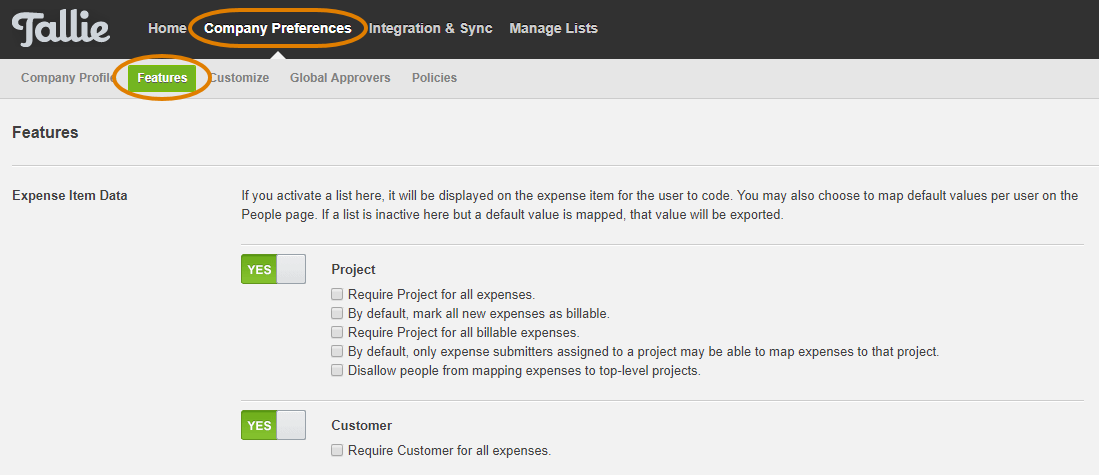The height and width of the screenshot is (475, 1099).
Task: Go to the Manage Lists menu
Action: click(x=553, y=29)
